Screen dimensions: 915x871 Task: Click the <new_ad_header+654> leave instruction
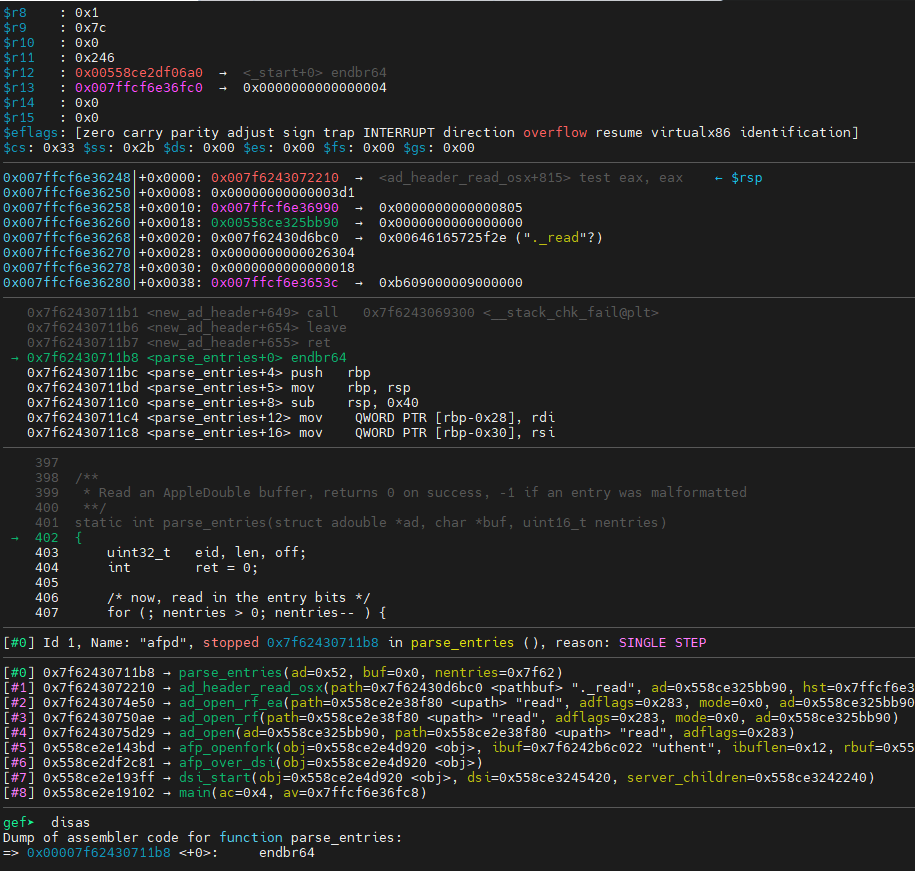point(187,328)
